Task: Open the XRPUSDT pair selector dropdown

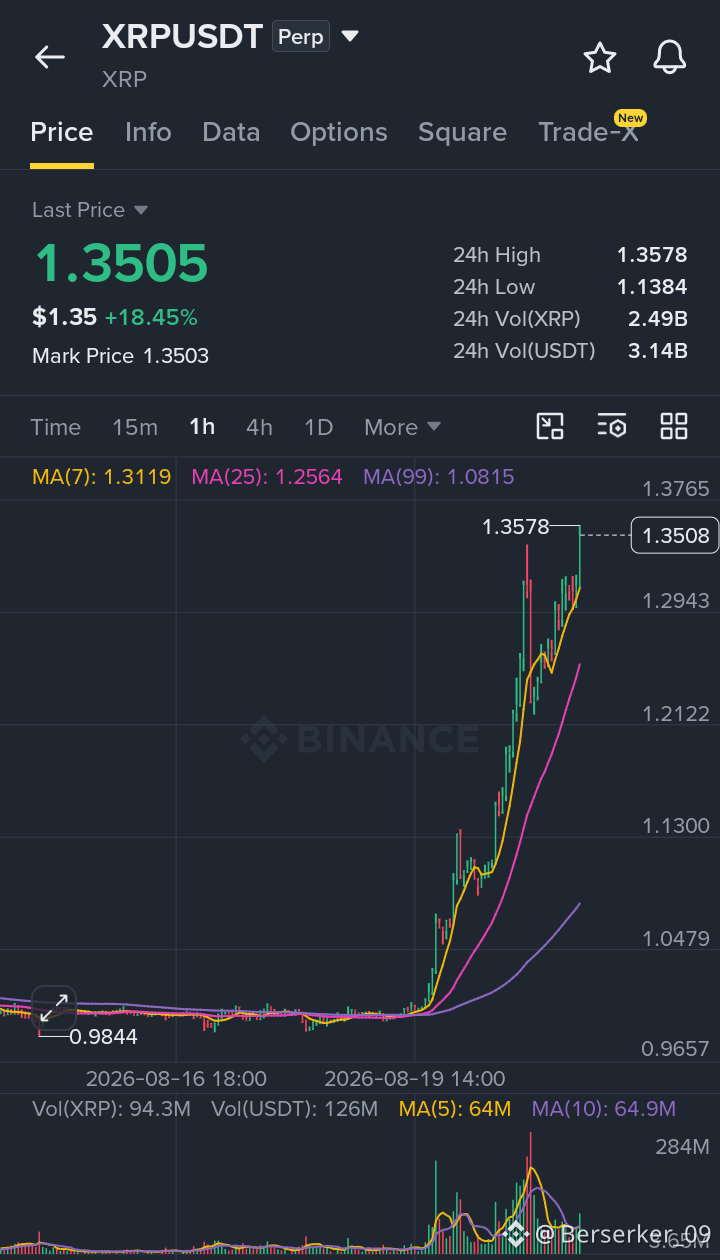Action: [x=350, y=37]
